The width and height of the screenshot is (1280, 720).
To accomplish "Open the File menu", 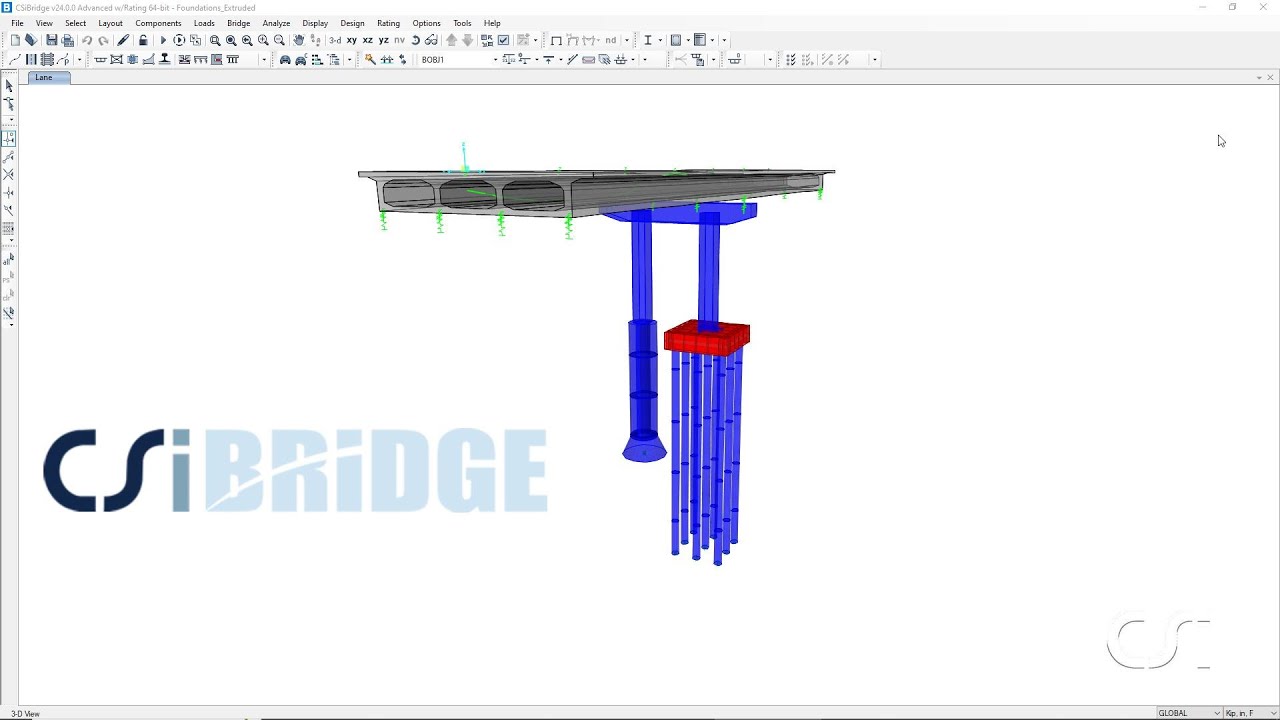I will pyautogui.click(x=17, y=23).
